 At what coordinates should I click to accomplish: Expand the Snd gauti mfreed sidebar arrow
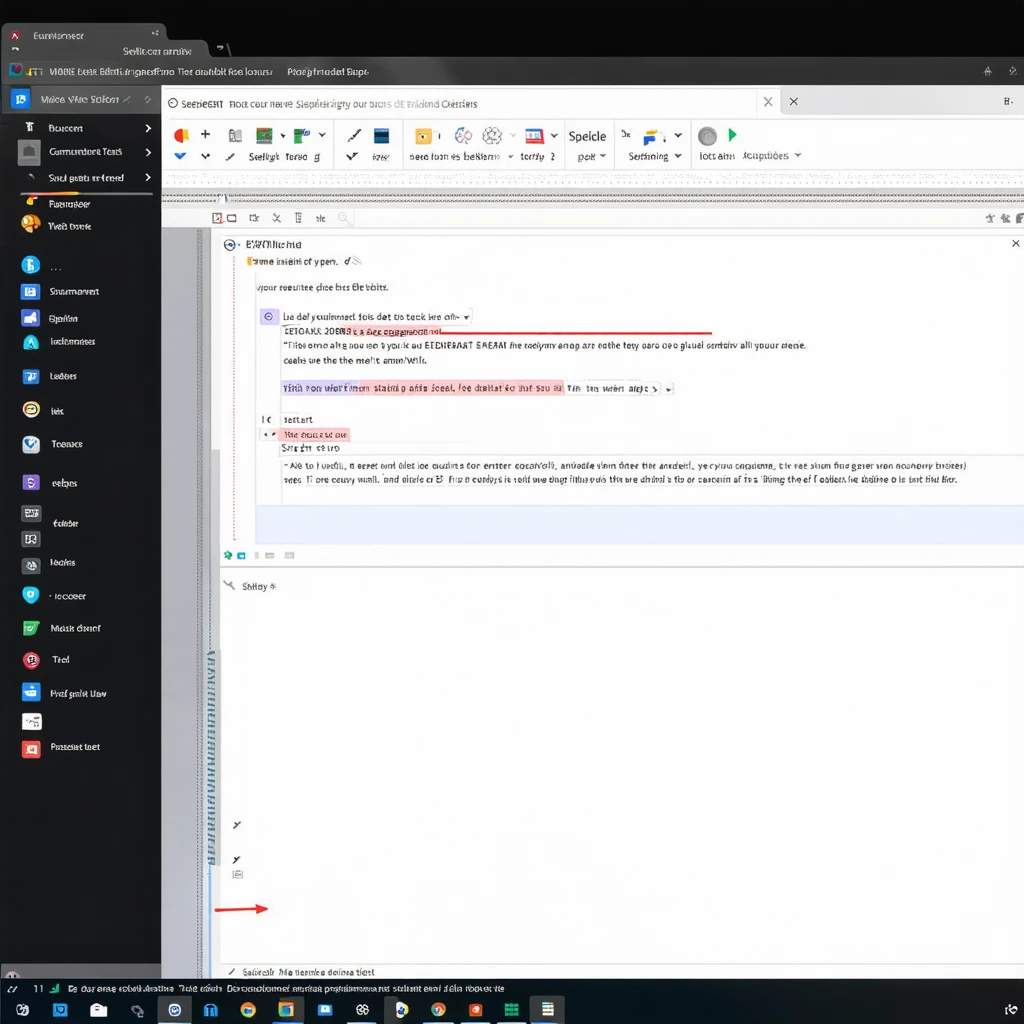tap(148, 177)
